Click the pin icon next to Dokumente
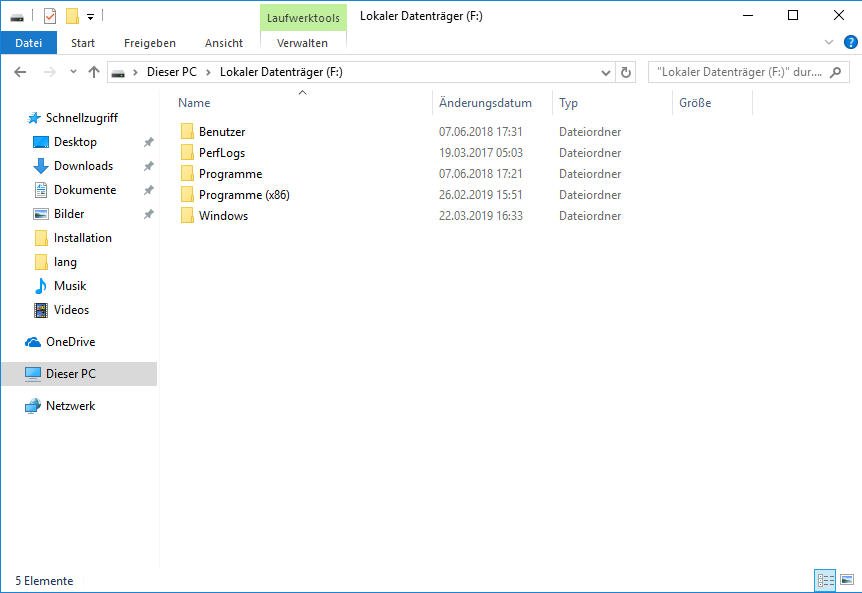 tap(148, 190)
